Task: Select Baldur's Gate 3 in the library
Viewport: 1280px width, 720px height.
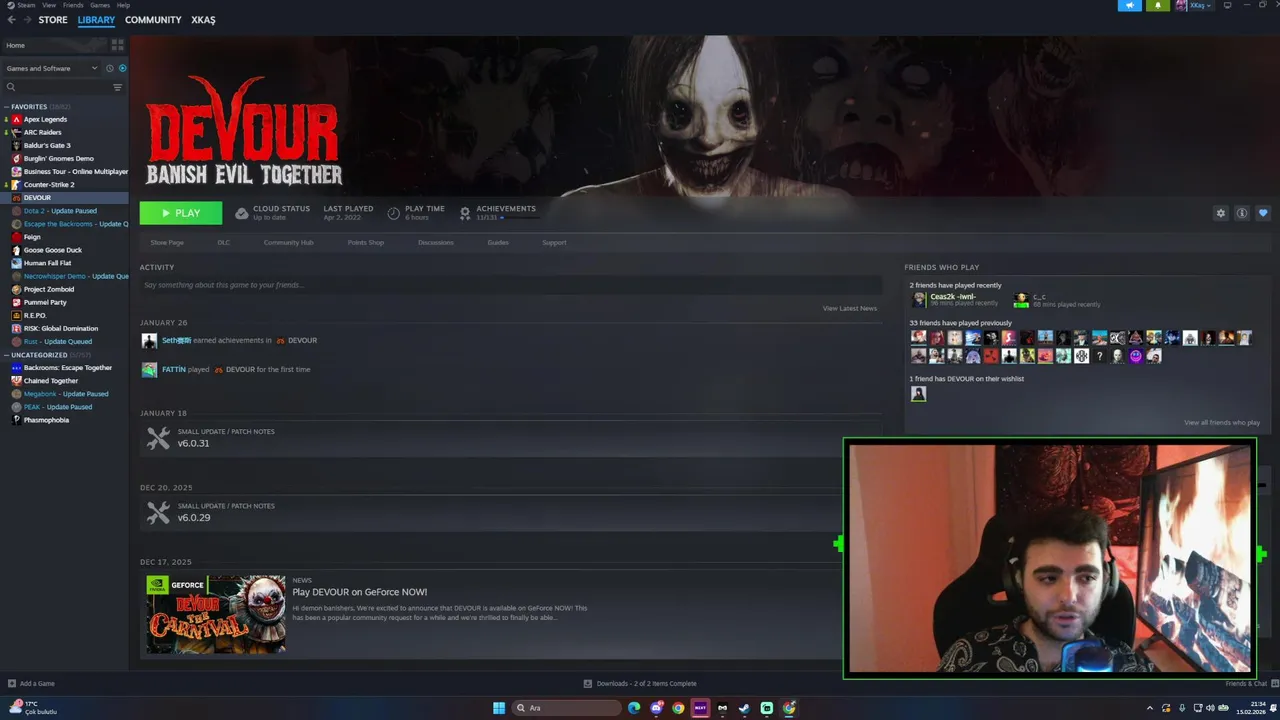Action: tap(47, 145)
